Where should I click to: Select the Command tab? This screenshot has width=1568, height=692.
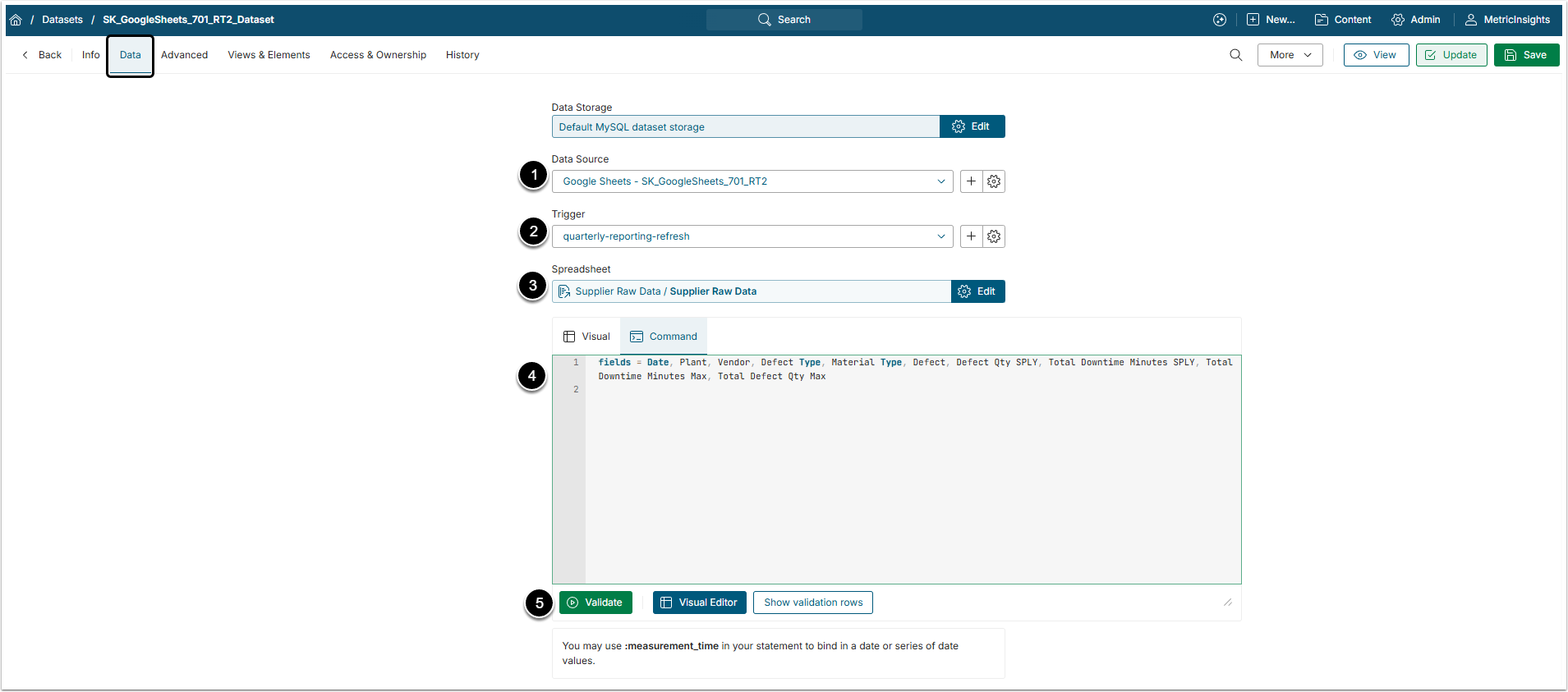point(664,337)
